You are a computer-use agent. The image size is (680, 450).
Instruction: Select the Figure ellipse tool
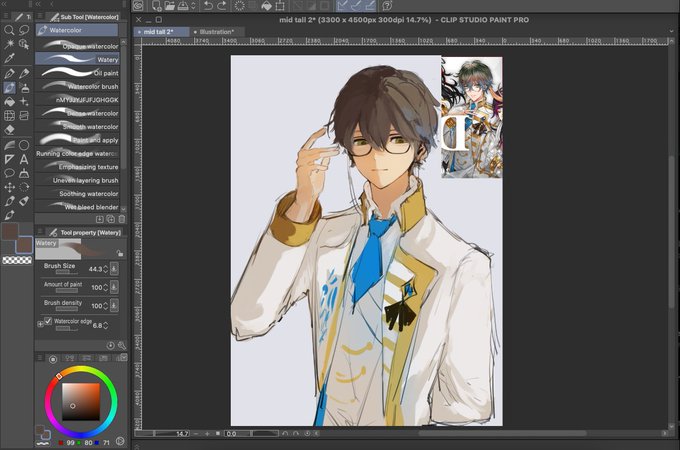(x=24, y=145)
